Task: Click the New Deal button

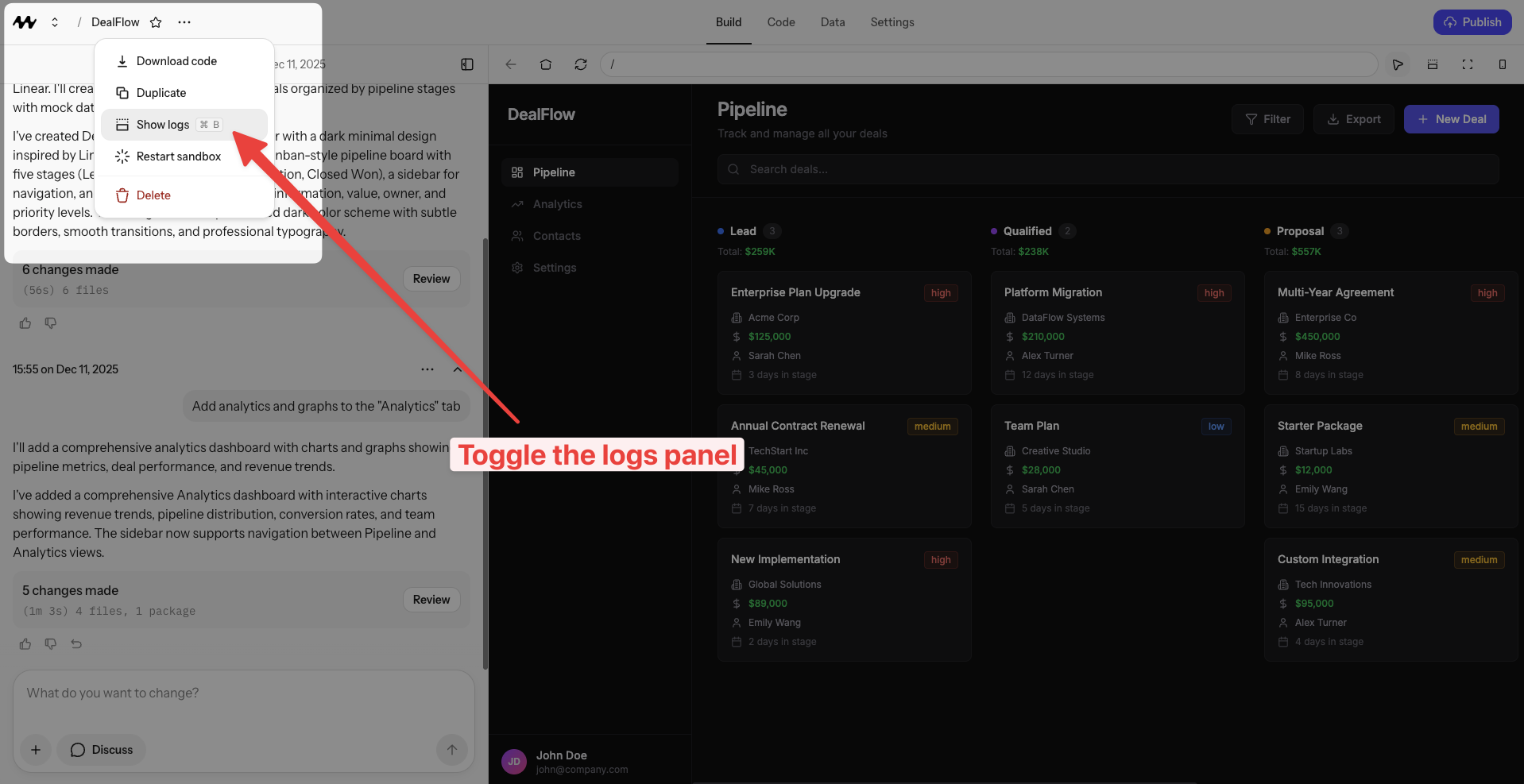Action: [x=1451, y=118]
